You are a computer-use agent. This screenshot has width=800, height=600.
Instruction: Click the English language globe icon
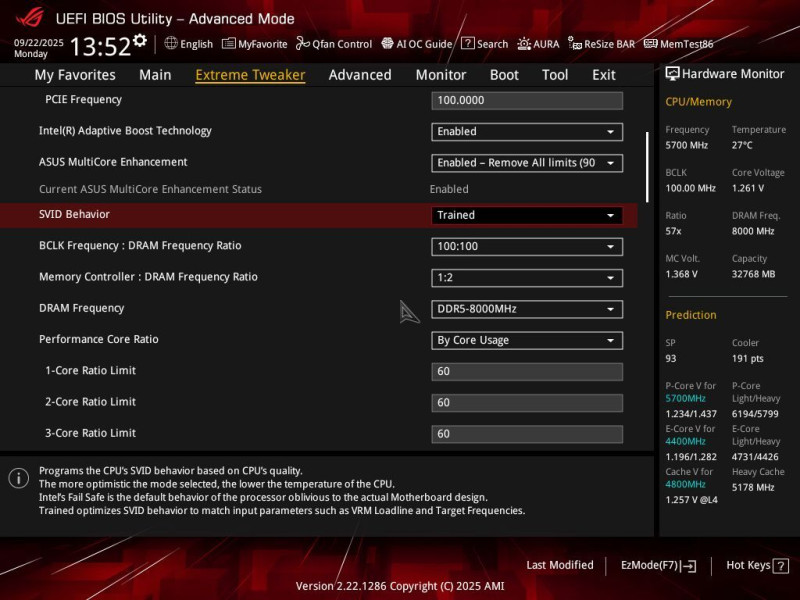[x=170, y=43]
